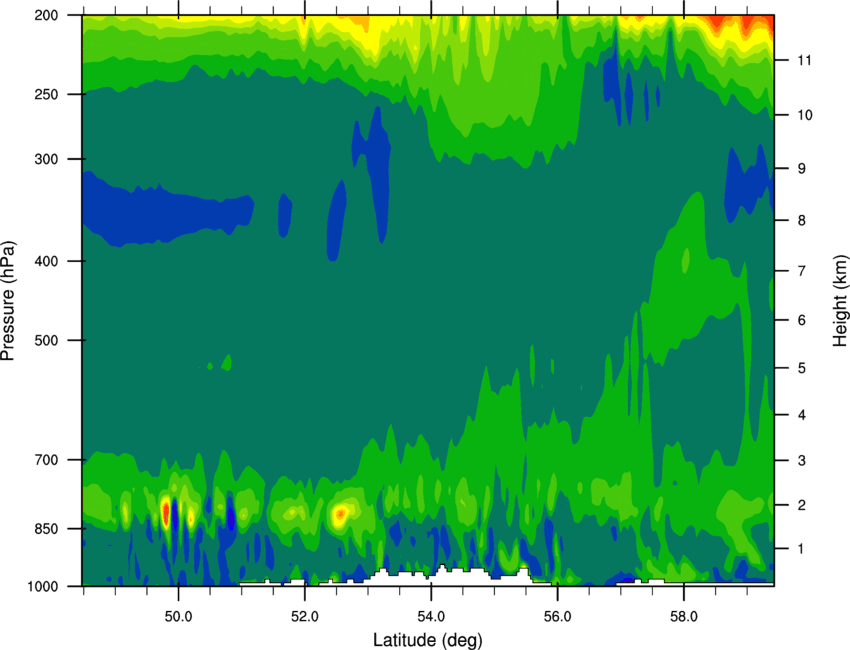Click the 56.0 latitude label

click(x=557, y=617)
